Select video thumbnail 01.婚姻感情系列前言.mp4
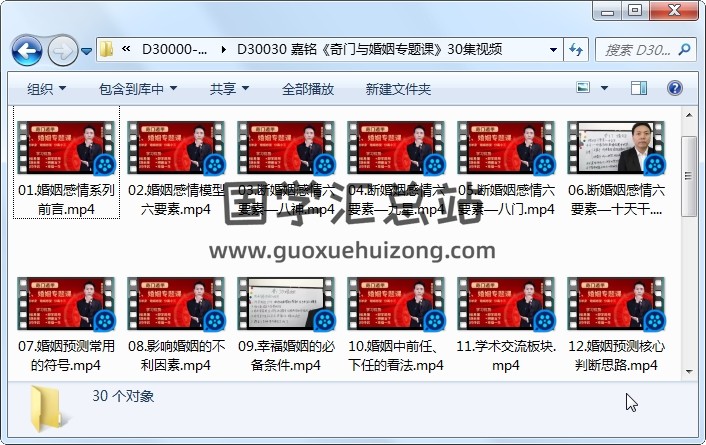The height and width of the screenshot is (445, 706). [66, 148]
